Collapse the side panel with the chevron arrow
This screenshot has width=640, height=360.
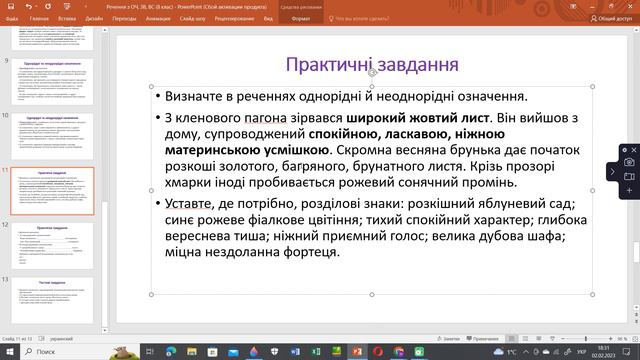coord(612,172)
